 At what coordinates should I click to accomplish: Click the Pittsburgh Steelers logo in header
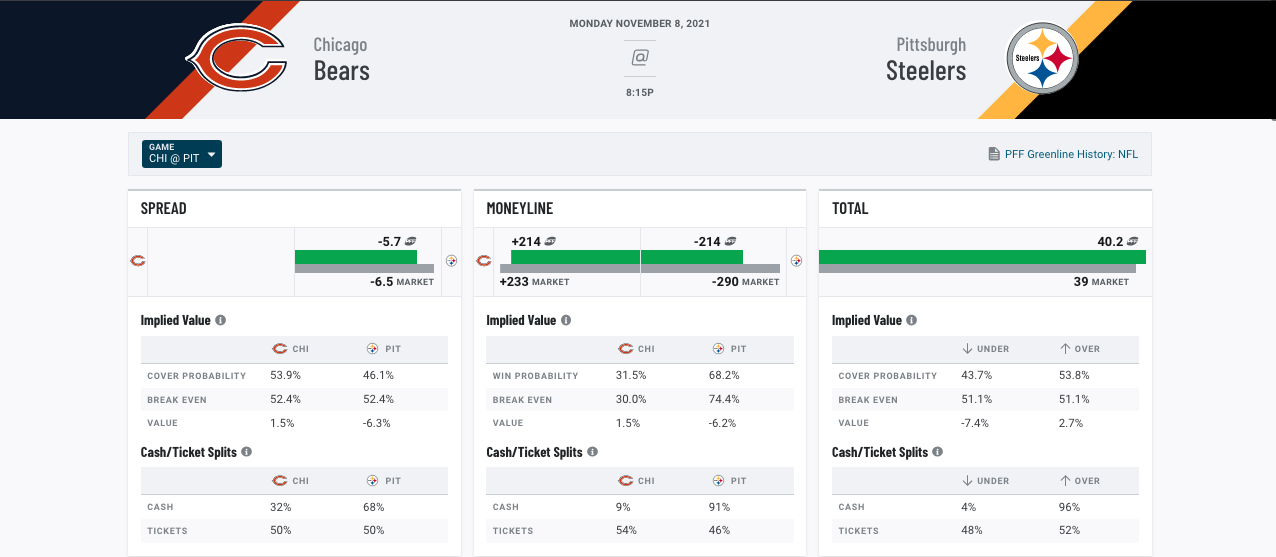[1042, 57]
